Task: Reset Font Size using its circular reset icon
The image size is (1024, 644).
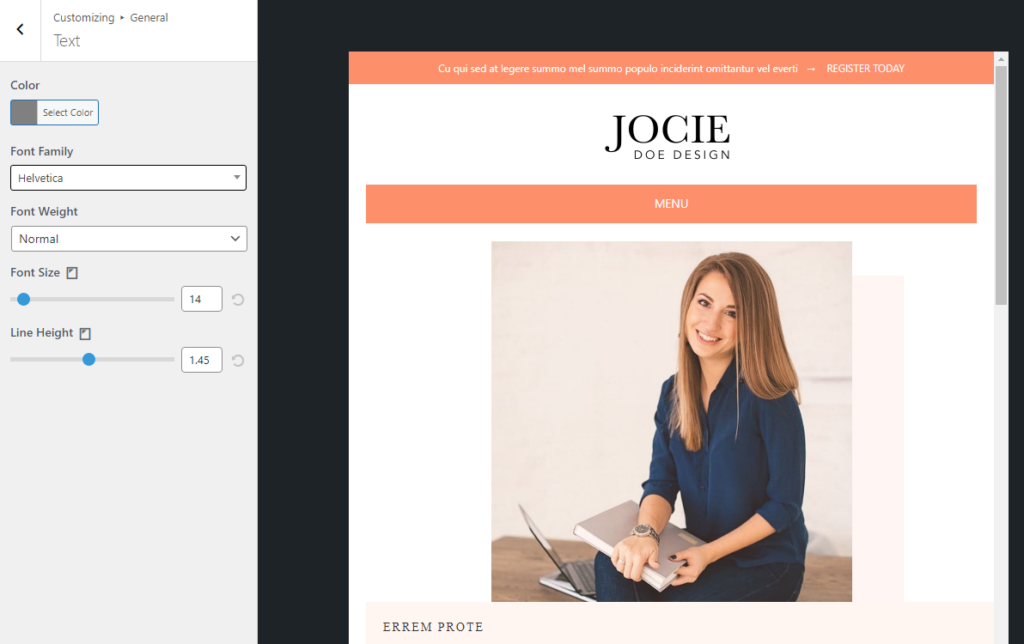Action: (237, 298)
